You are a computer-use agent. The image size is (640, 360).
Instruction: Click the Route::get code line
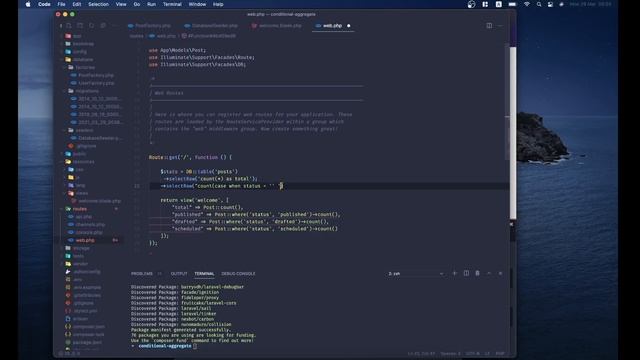190,157
